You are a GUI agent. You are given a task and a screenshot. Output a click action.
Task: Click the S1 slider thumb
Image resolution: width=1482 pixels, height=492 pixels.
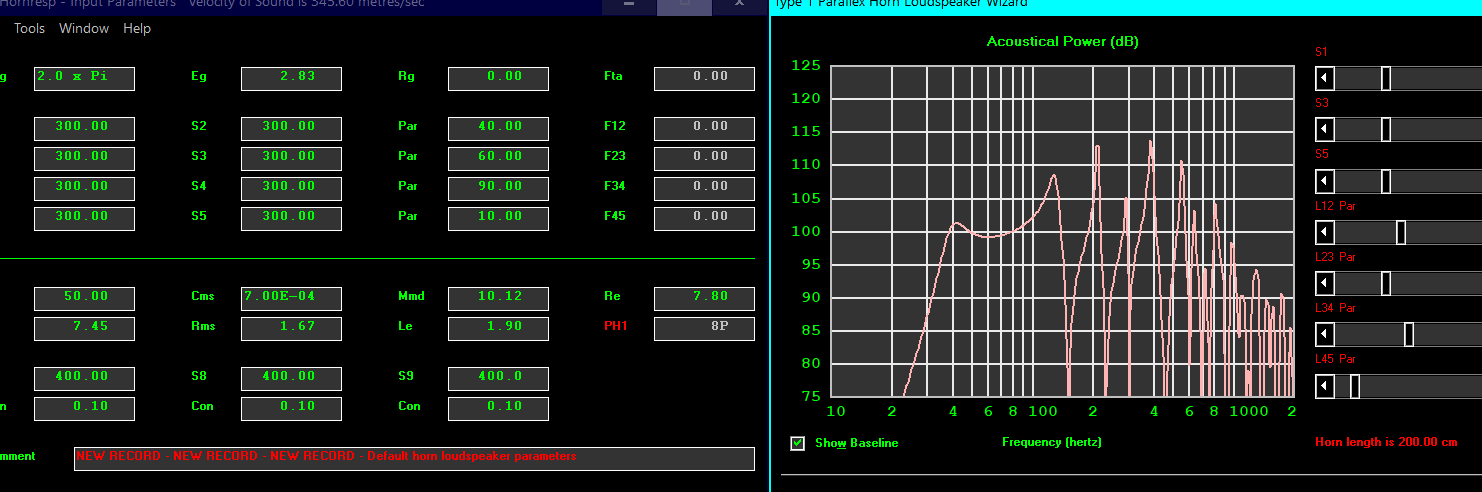pyautogui.click(x=1386, y=78)
